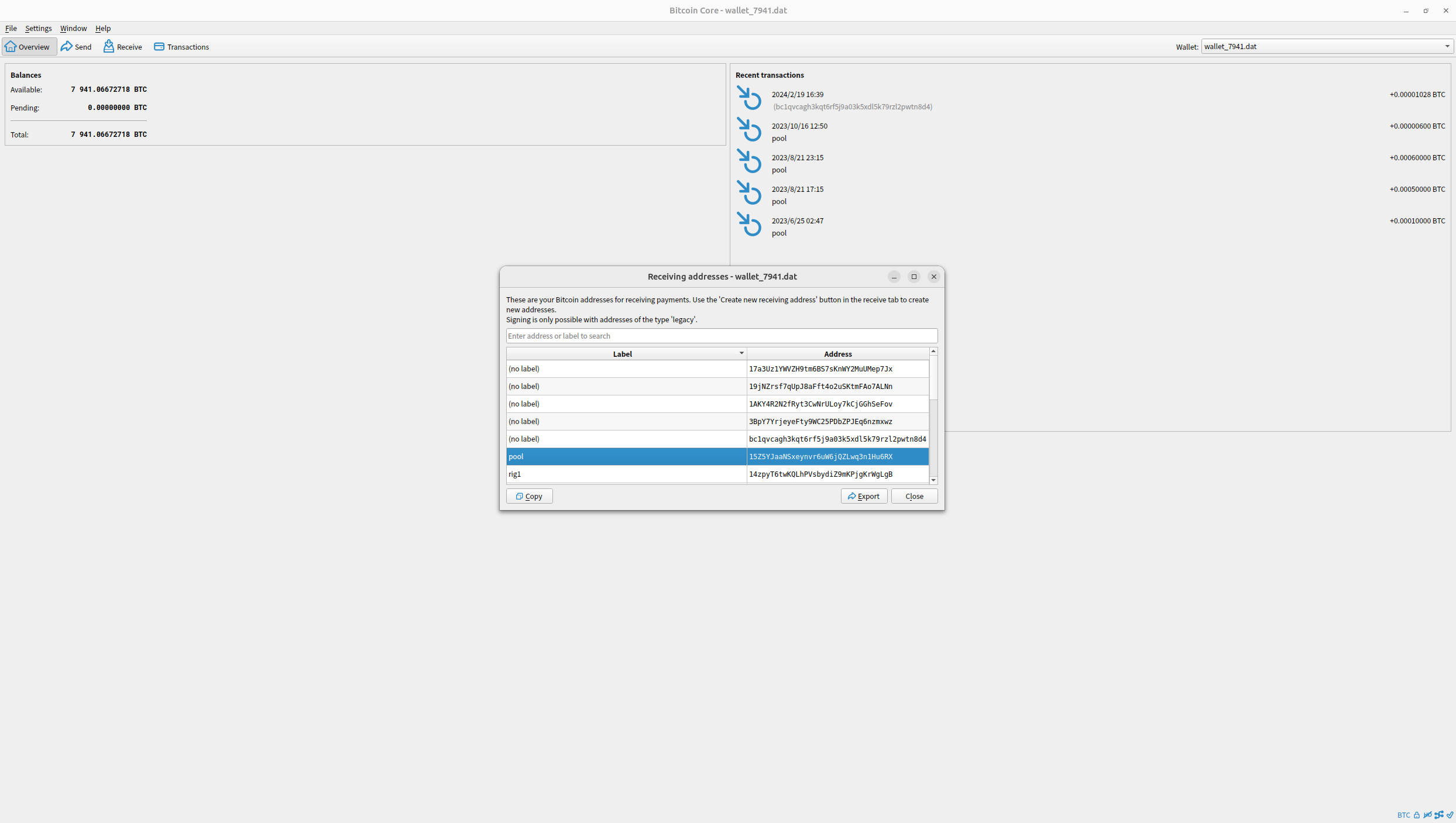Open the Settings menu
This screenshot has height=823, width=1456.
[x=38, y=28]
